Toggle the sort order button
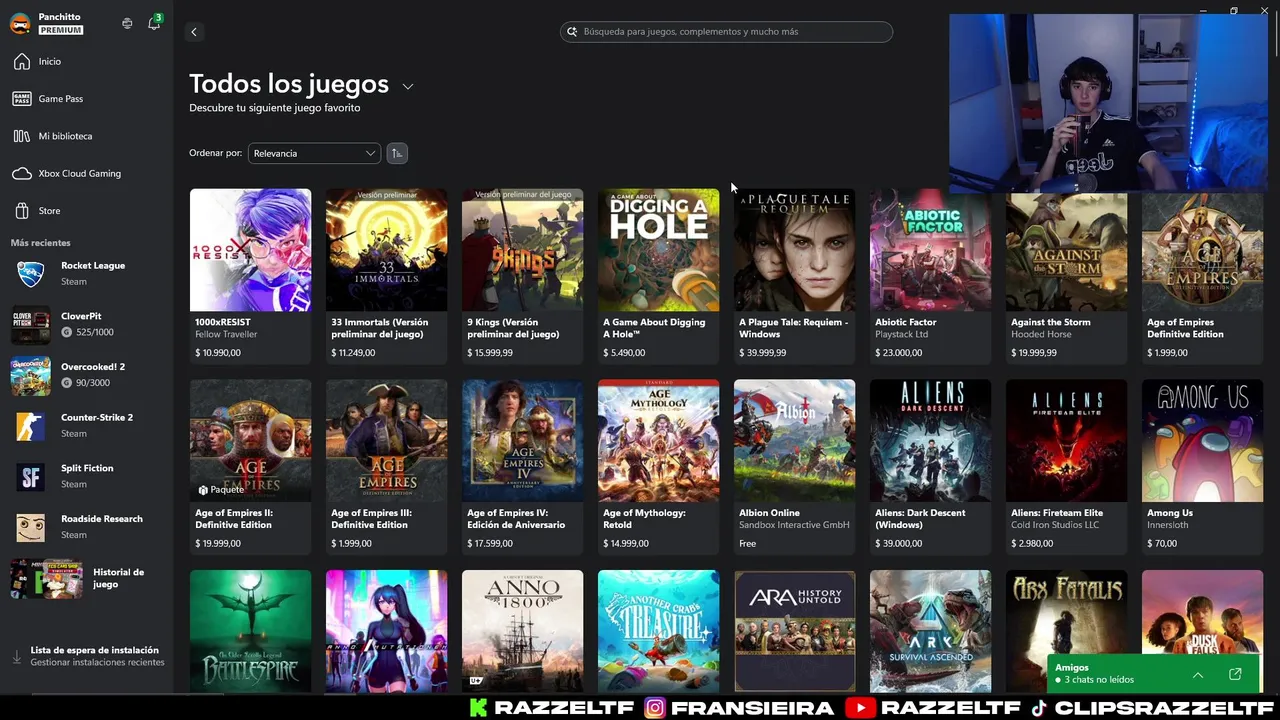The width and height of the screenshot is (1280, 720). pos(397,153)
